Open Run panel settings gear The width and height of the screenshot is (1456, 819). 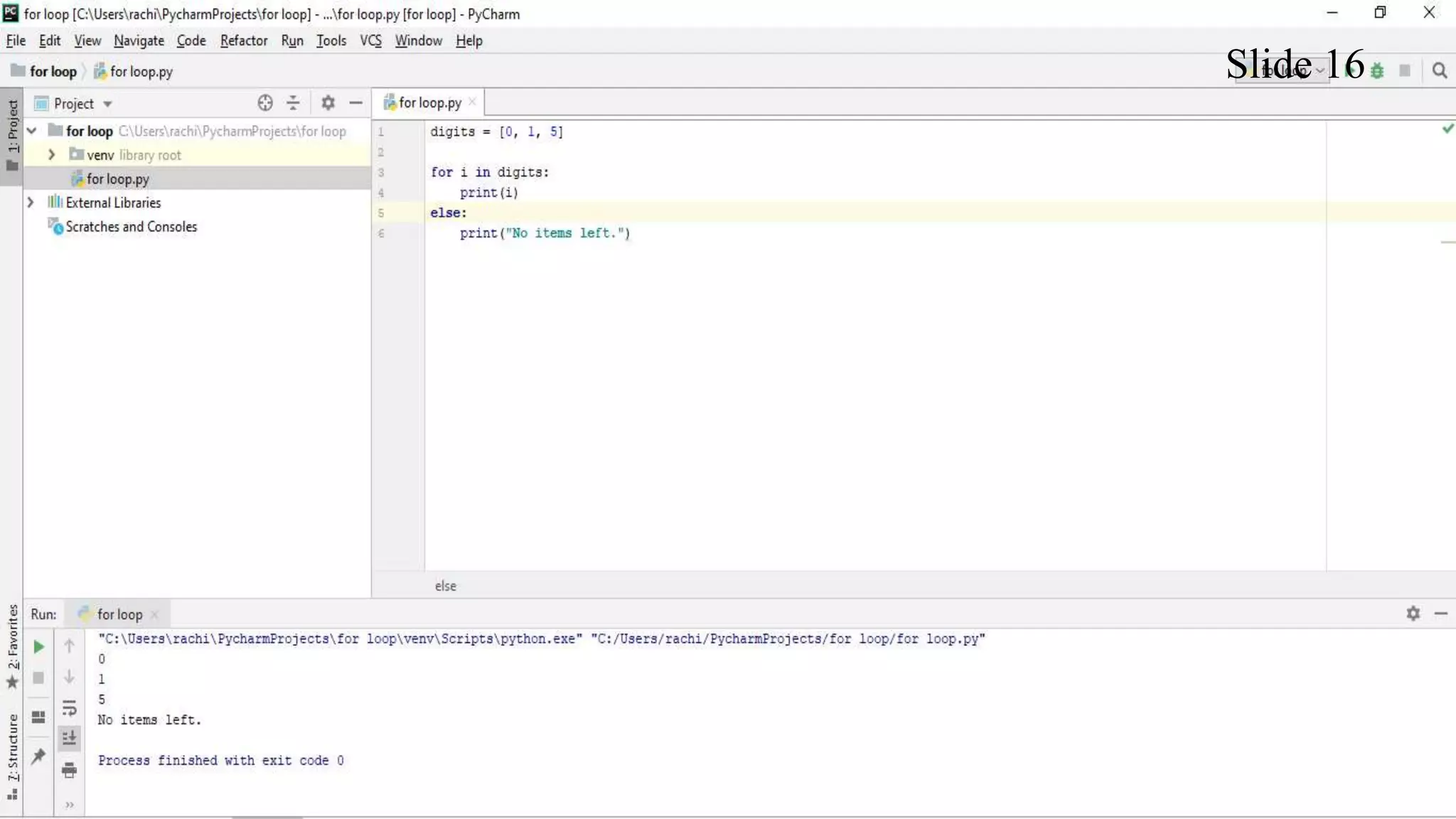pos(1413,614)
